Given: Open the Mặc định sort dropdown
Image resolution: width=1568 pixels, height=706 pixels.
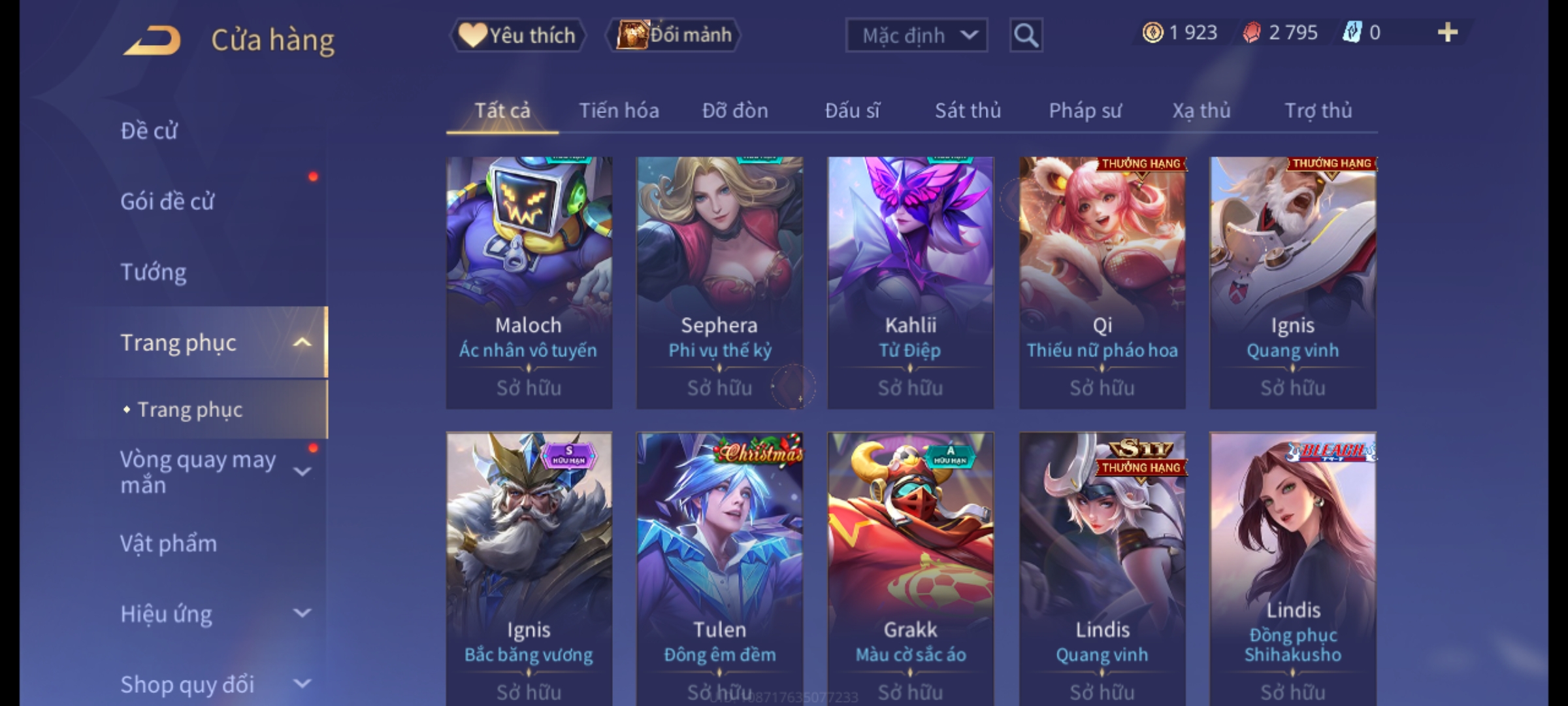Looking at the screenshot, I should coord(917,35).
